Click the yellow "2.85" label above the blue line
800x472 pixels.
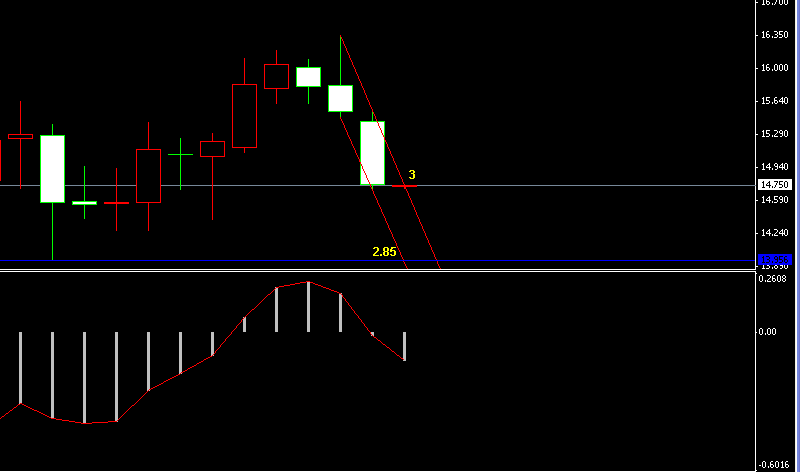coord(384,251)
